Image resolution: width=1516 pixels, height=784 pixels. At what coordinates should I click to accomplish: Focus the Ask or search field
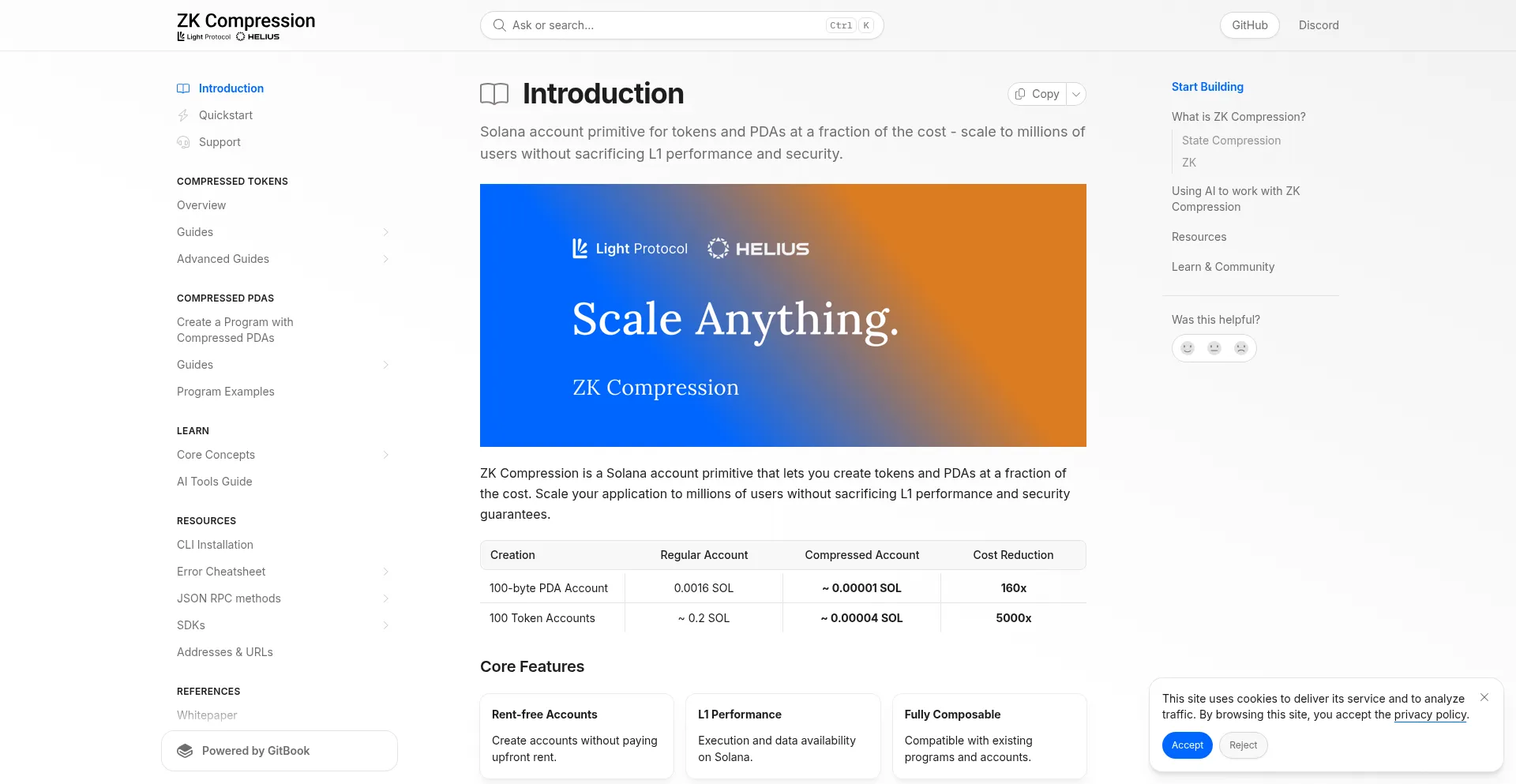pyautogui.click(x=663, y=25)
